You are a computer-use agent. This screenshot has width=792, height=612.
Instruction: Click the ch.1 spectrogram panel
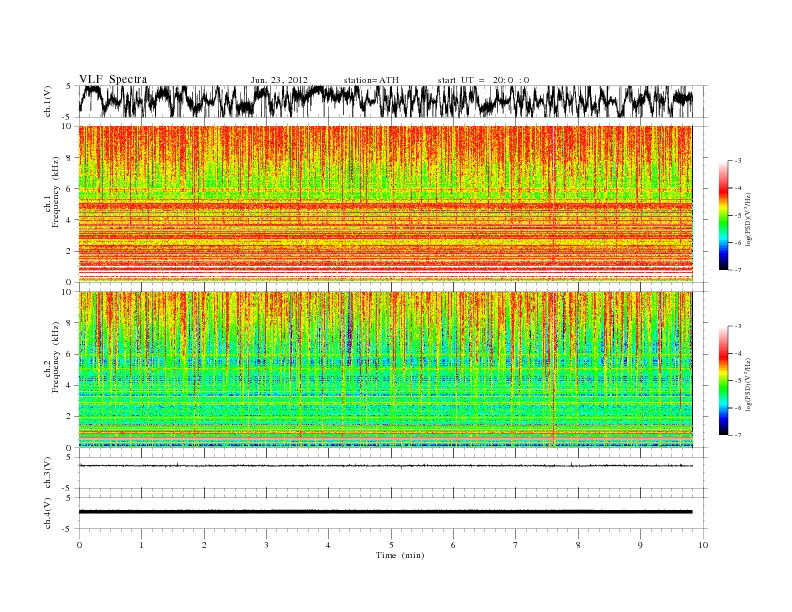tap(386, 203)
